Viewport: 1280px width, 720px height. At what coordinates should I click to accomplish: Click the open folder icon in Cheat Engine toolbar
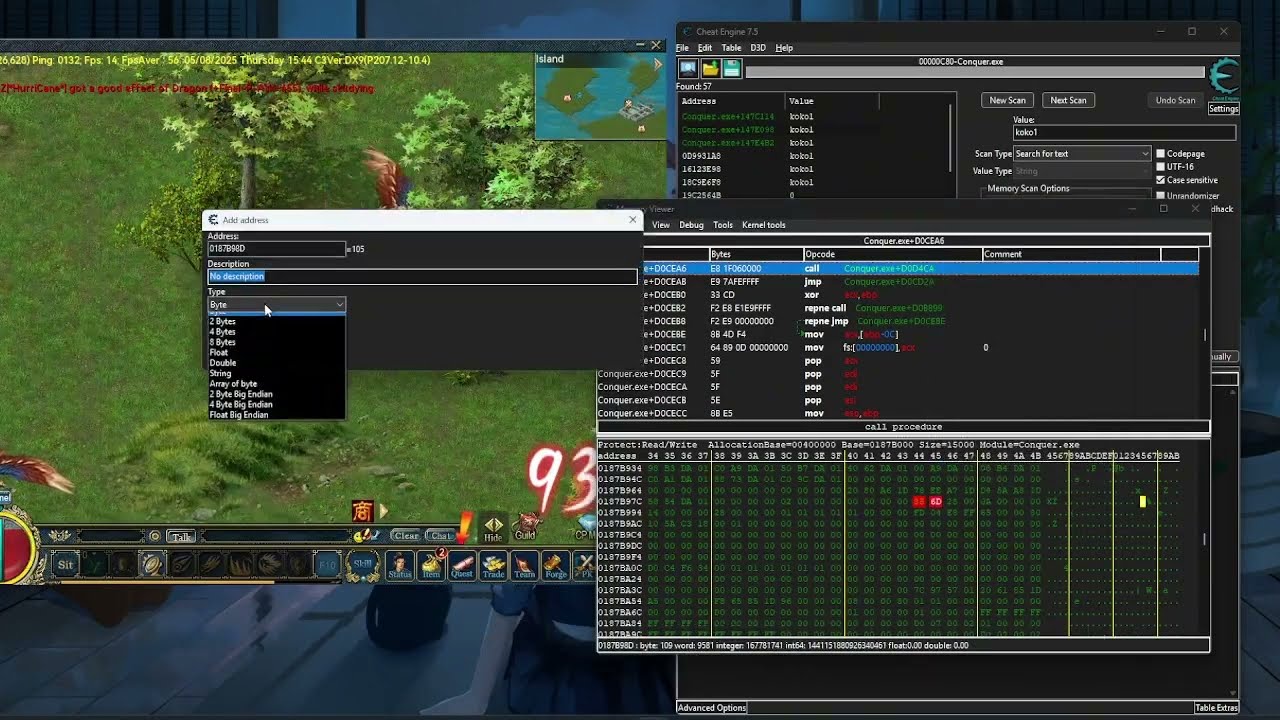click(710, 68)
